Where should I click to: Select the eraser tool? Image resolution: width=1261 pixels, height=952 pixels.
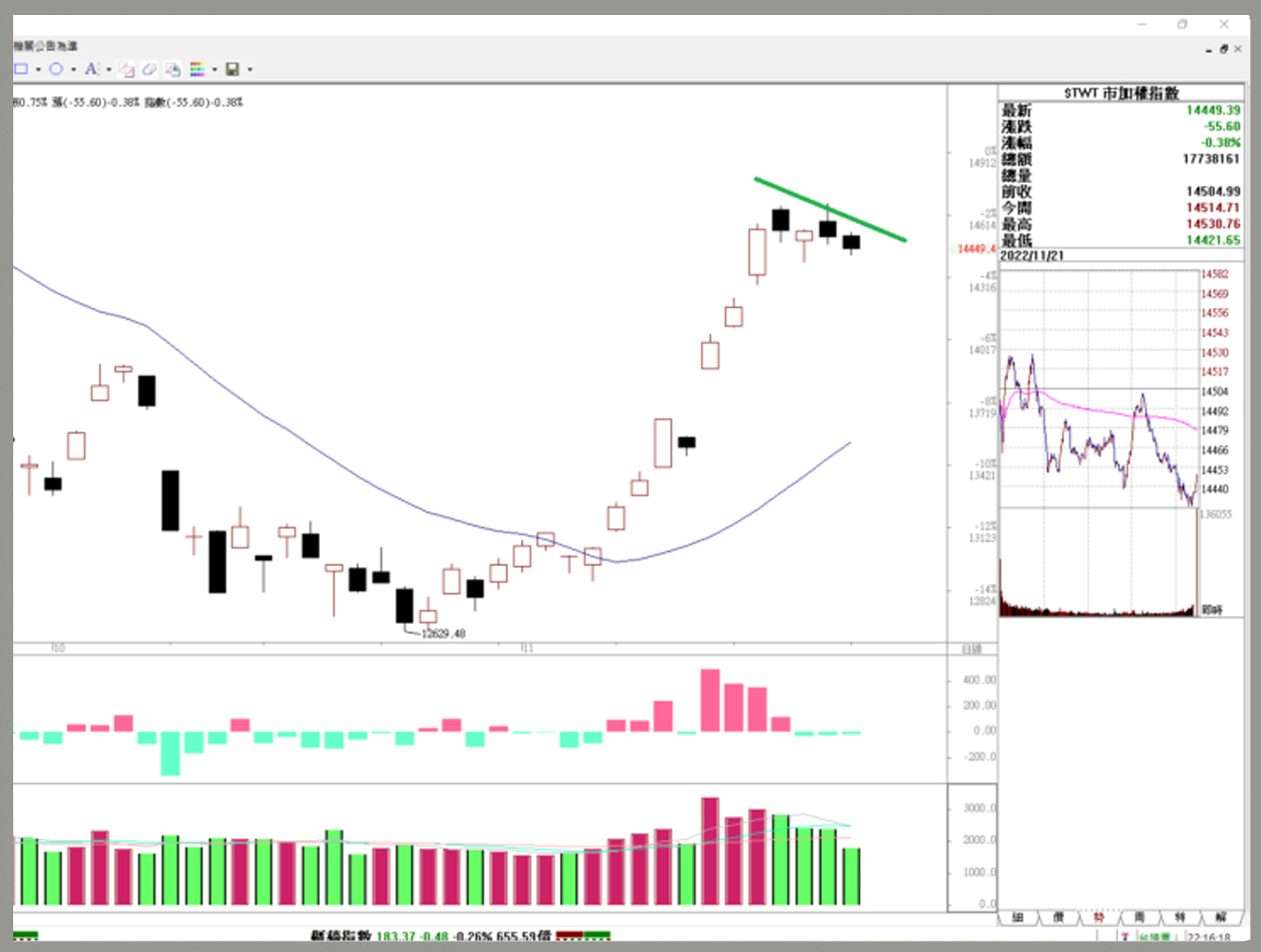[150, 69]
